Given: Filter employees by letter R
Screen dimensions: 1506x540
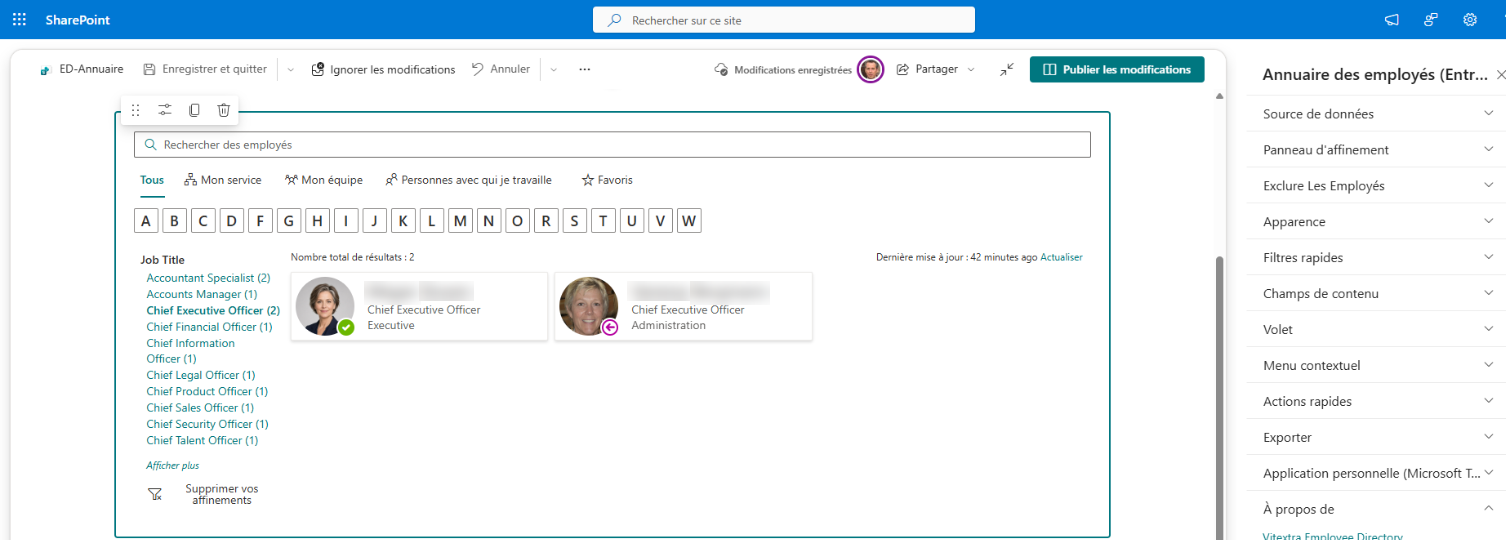Looking at the screenshot, I should 546,221.
